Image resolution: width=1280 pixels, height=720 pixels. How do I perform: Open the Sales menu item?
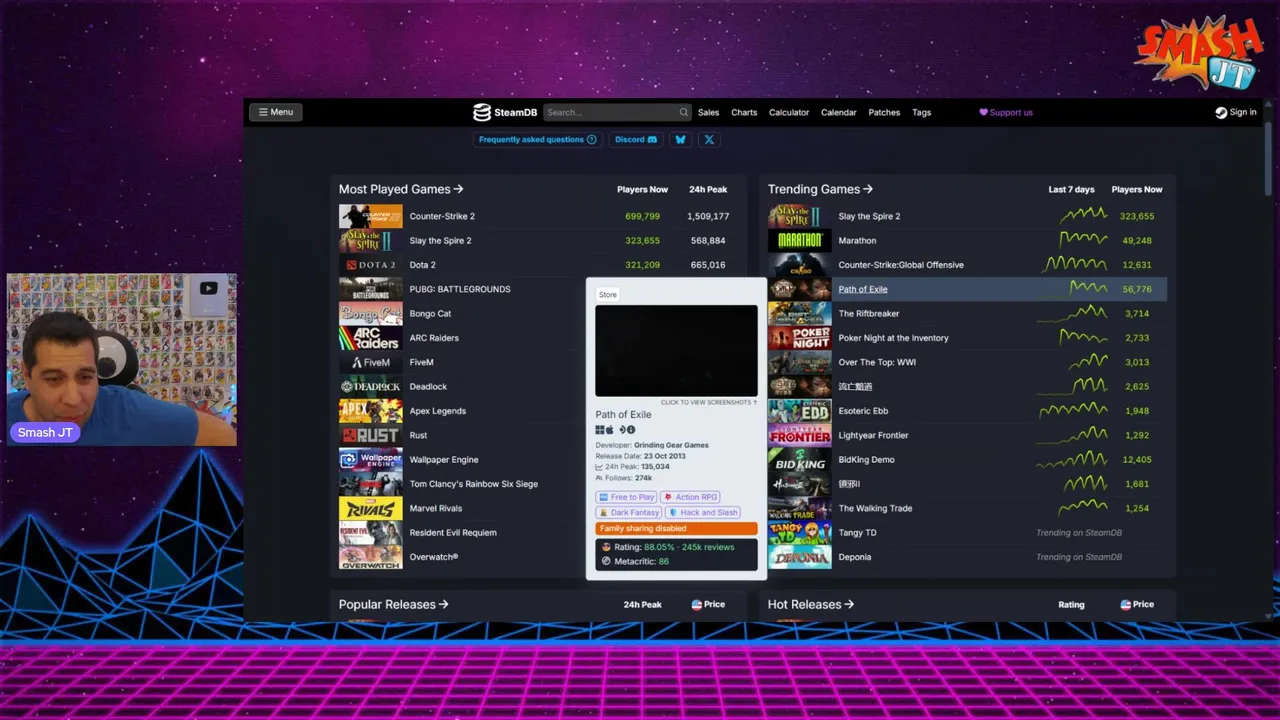click(709, 112)
